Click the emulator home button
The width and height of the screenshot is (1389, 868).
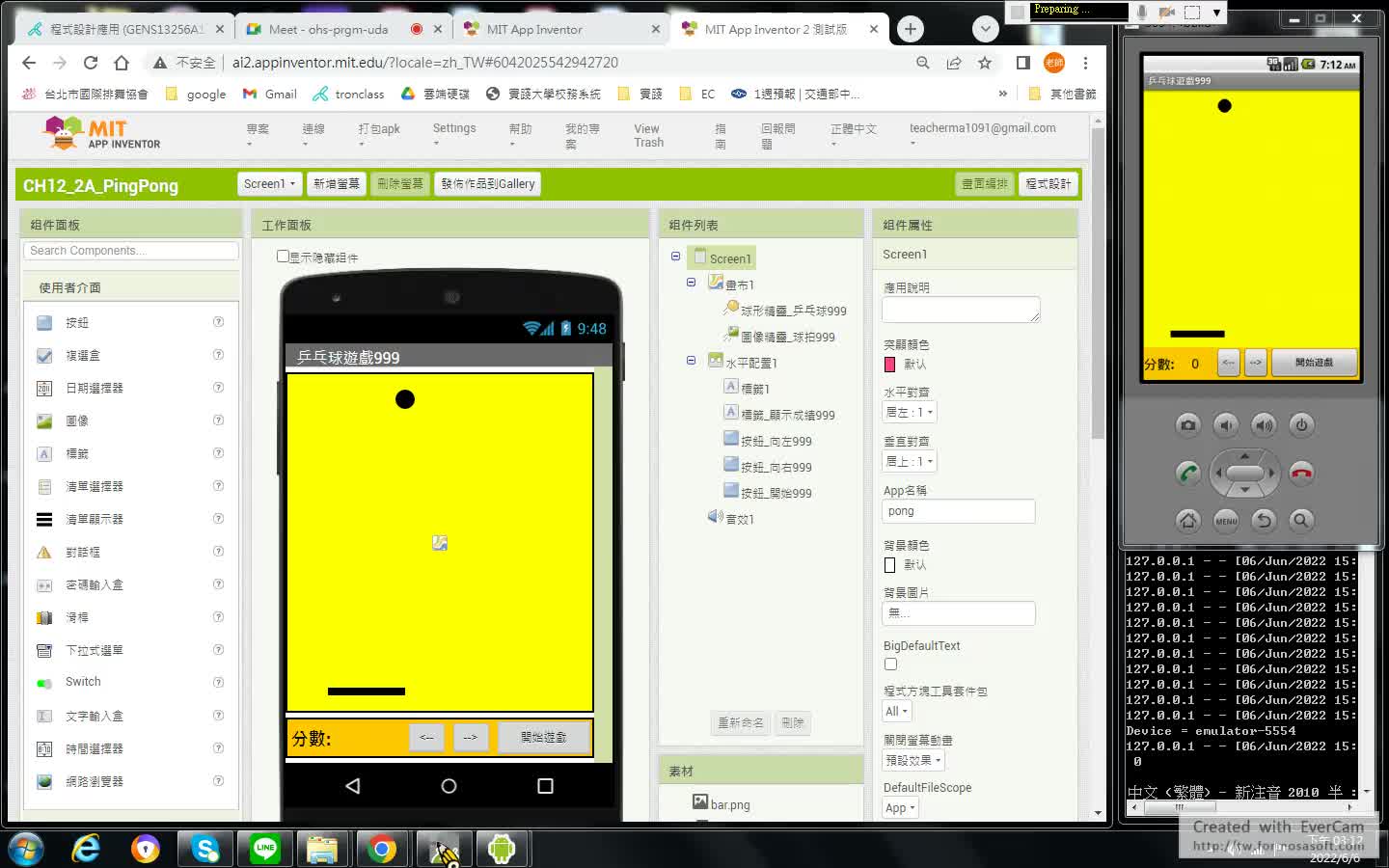(1187, 521)
